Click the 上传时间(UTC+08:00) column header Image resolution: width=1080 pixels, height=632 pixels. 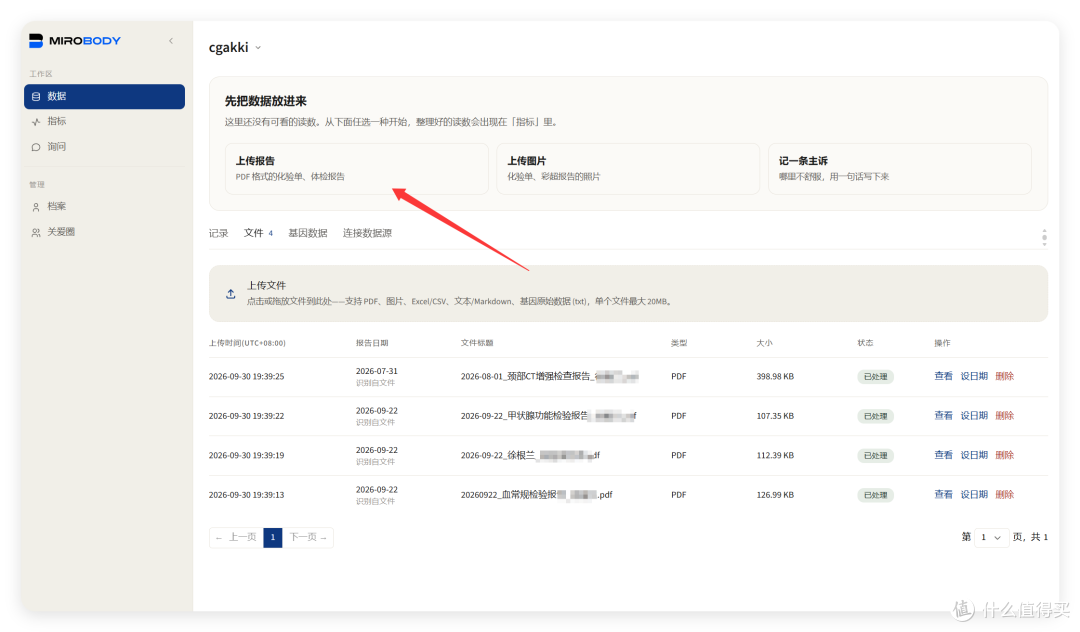pyautogui.click(x=247, y=343)
